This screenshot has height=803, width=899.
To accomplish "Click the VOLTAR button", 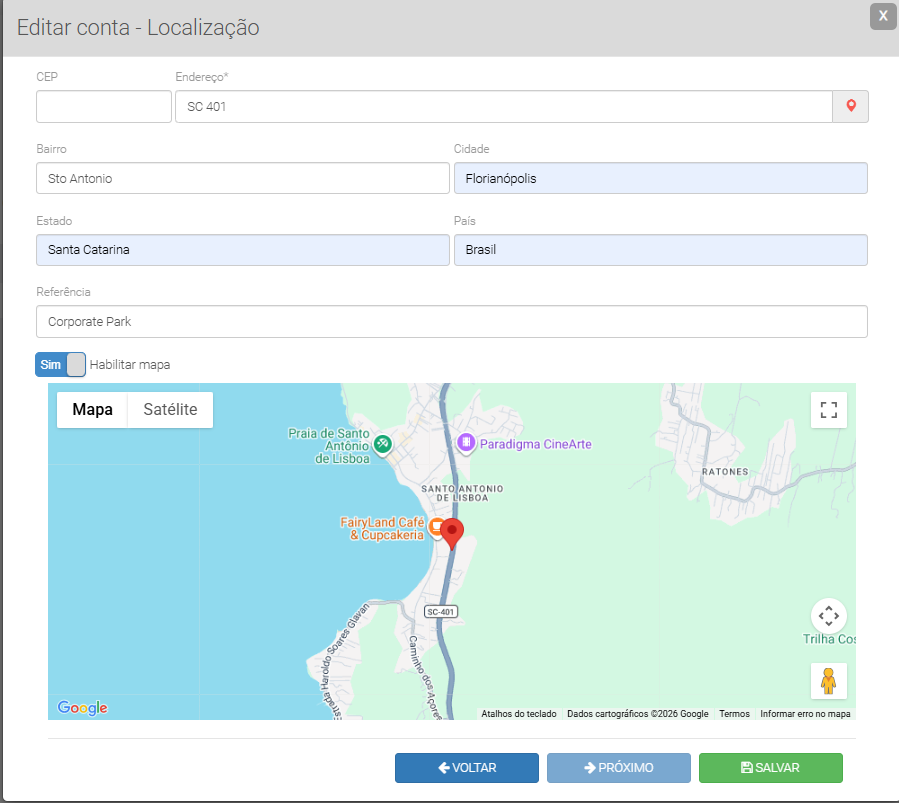I will point(467,768).
